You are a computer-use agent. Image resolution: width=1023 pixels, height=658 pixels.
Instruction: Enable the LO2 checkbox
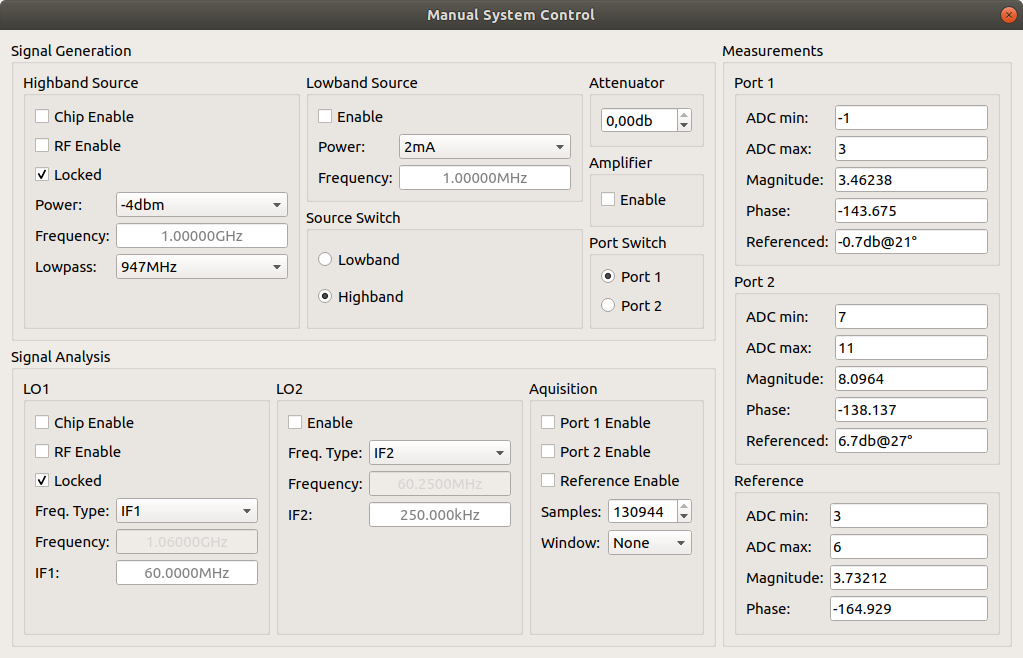click(x=295, y=423)
